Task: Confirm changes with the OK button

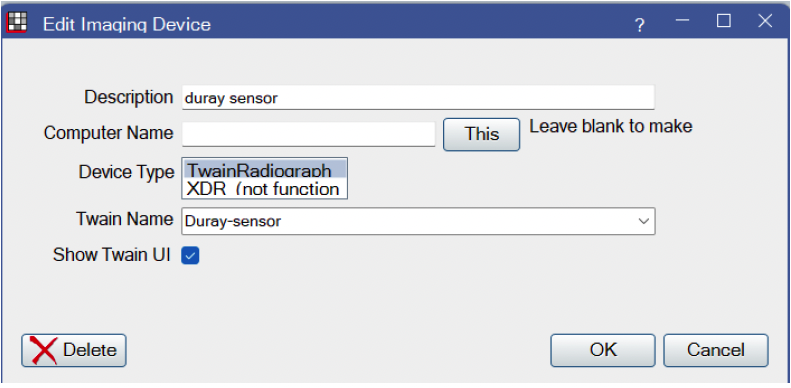Action: pyautogui.click(x=603, y=350)
